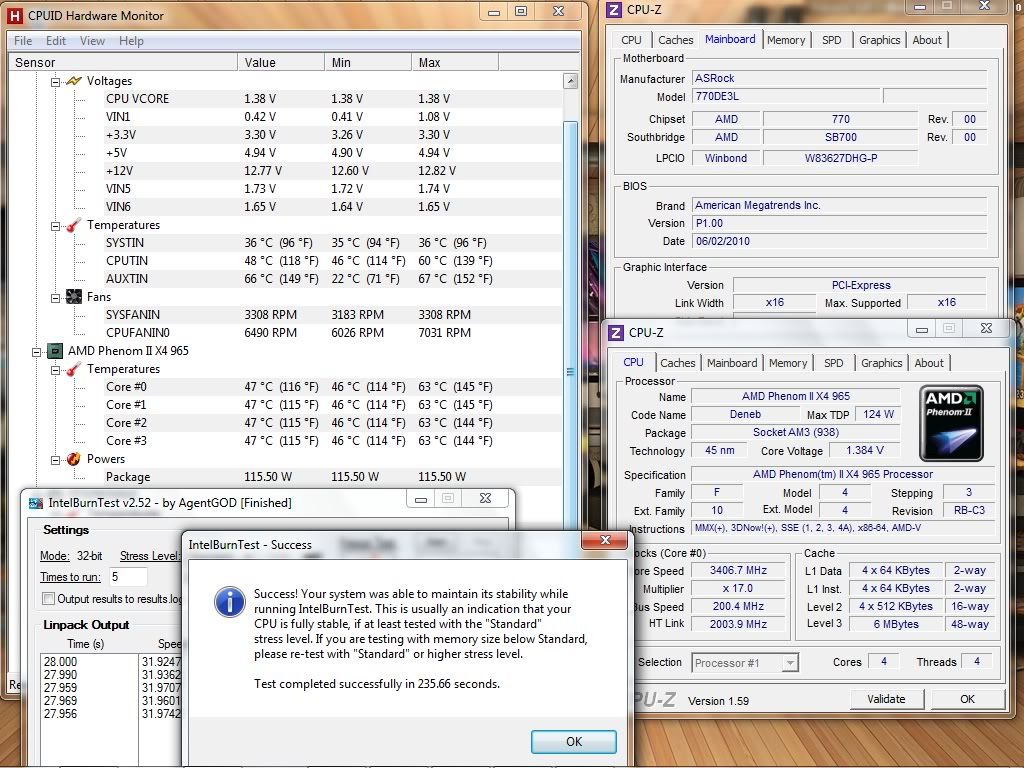Viewport: 1024px width, 768px height.
Task: Open Mainboard tab in CPU-Z window showing processor details
Action: [731, 363]
